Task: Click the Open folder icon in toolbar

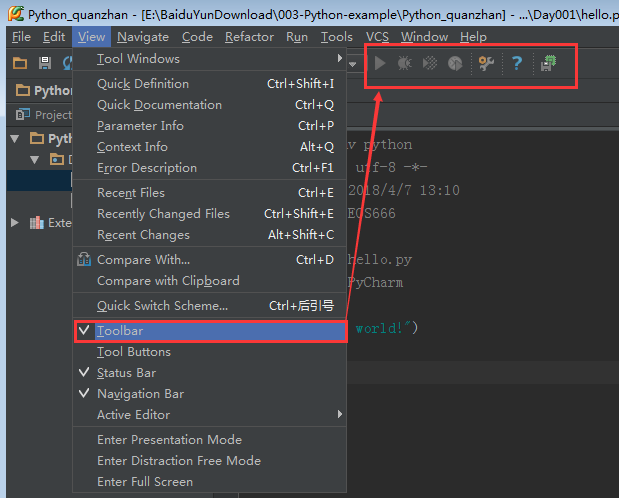Action: point(20,63)
